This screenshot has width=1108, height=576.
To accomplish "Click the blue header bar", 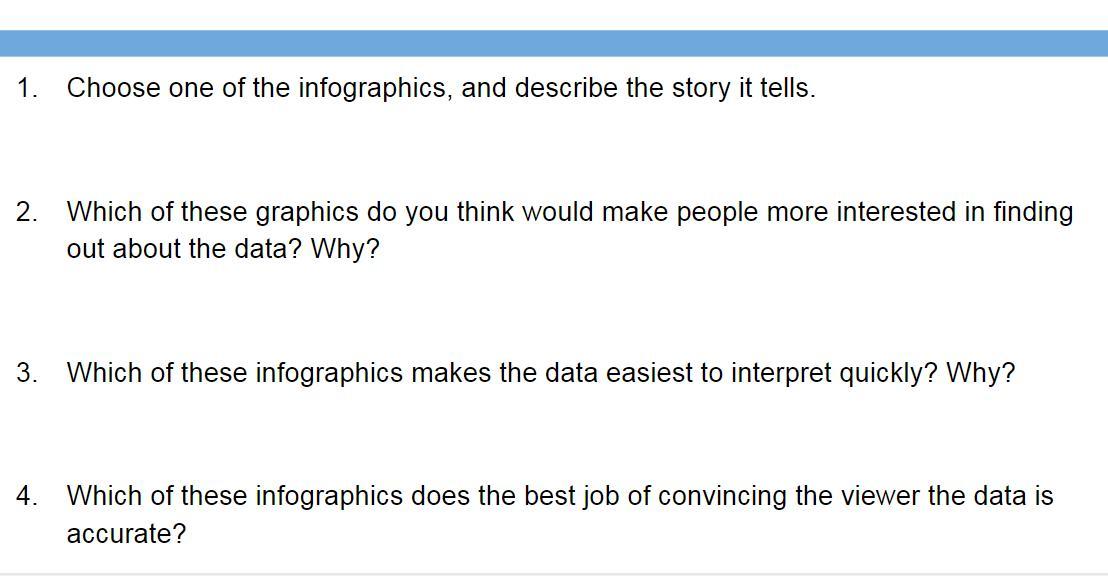I will point(554,43).
